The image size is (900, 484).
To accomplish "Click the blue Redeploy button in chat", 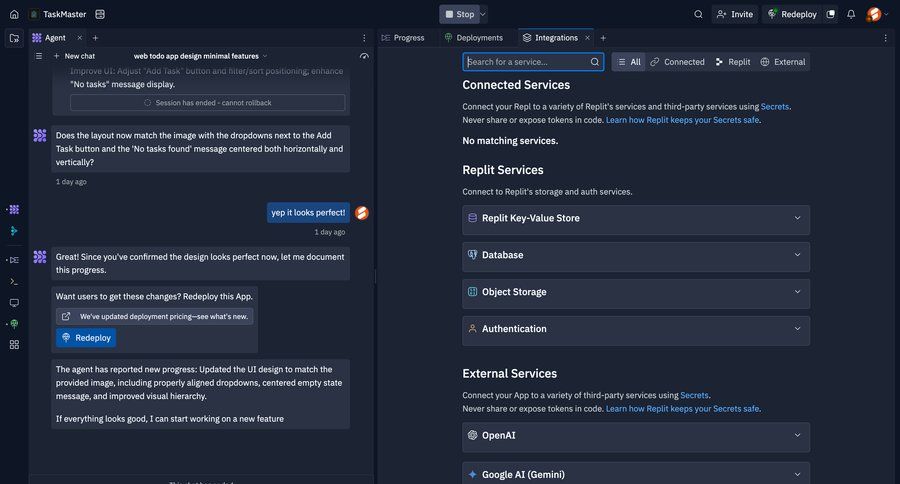I will coord(86,338).
